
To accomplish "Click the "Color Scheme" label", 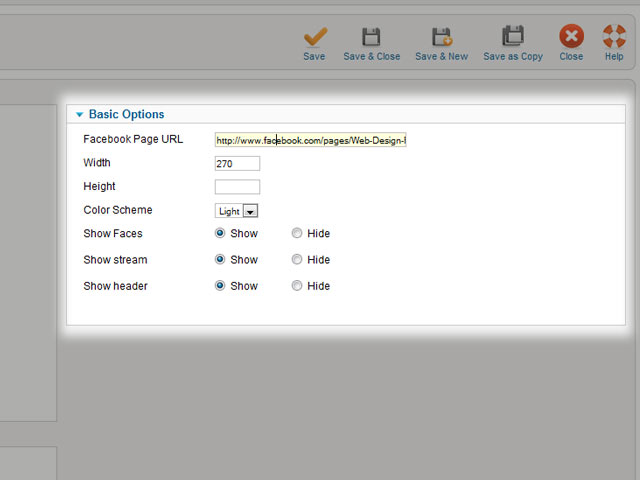I will coord(118,210).
